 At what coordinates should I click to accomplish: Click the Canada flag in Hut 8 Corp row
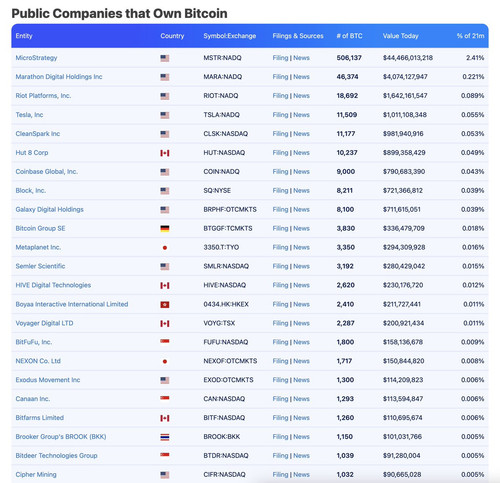pos(165,153)
